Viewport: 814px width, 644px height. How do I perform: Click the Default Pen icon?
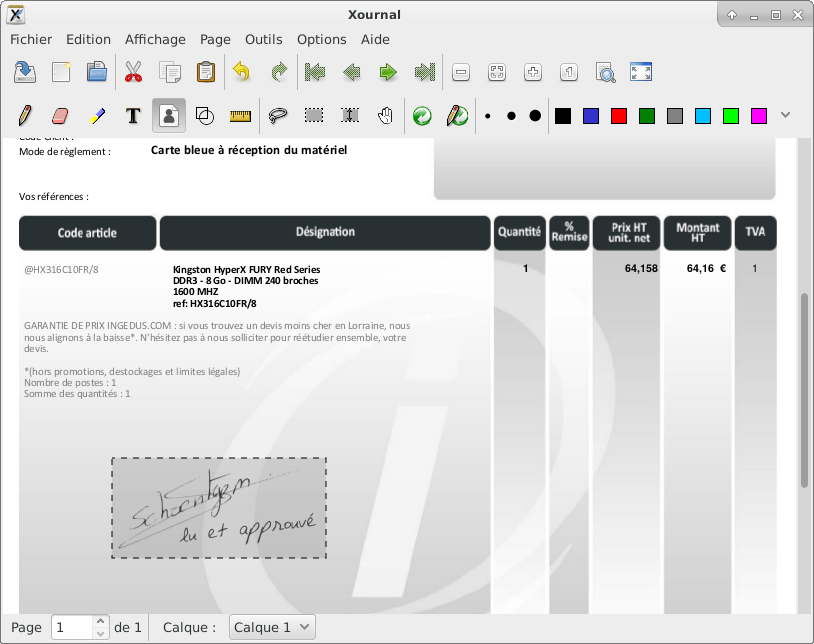457,115
